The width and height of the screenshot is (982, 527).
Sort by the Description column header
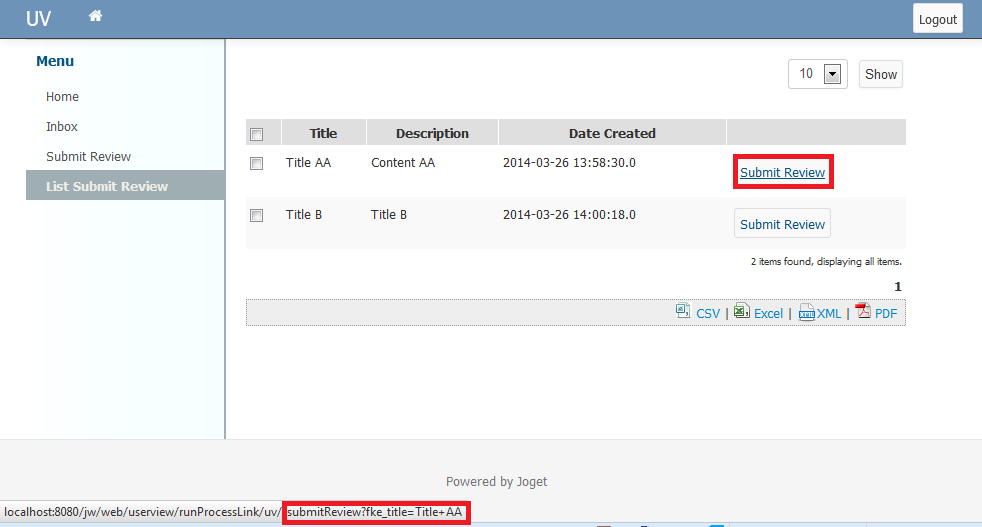point(432,133)
